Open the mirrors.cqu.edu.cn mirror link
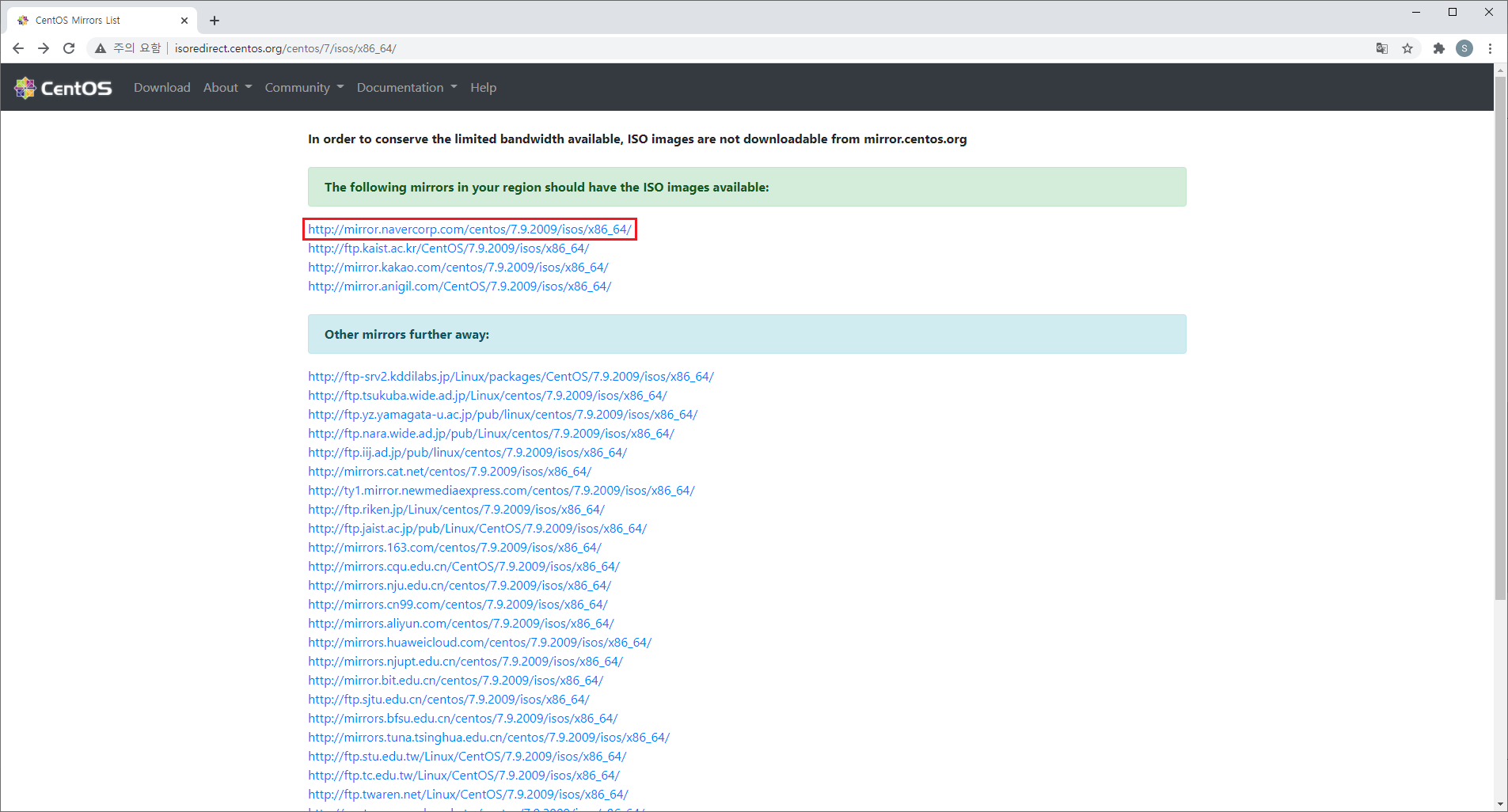Image resolution: width=1508 pixels, height=812 pixels. (464, 567)
